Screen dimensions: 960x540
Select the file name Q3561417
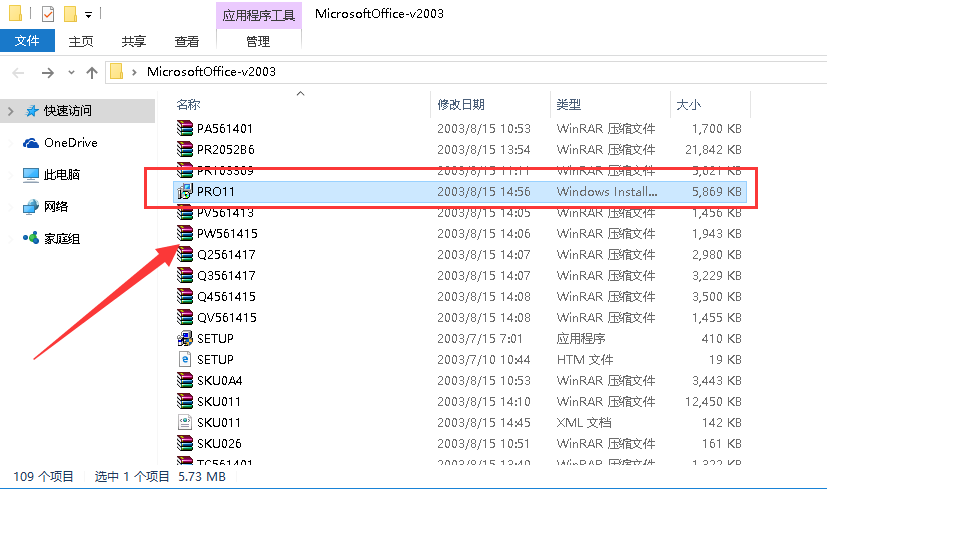tap(226, 276)
